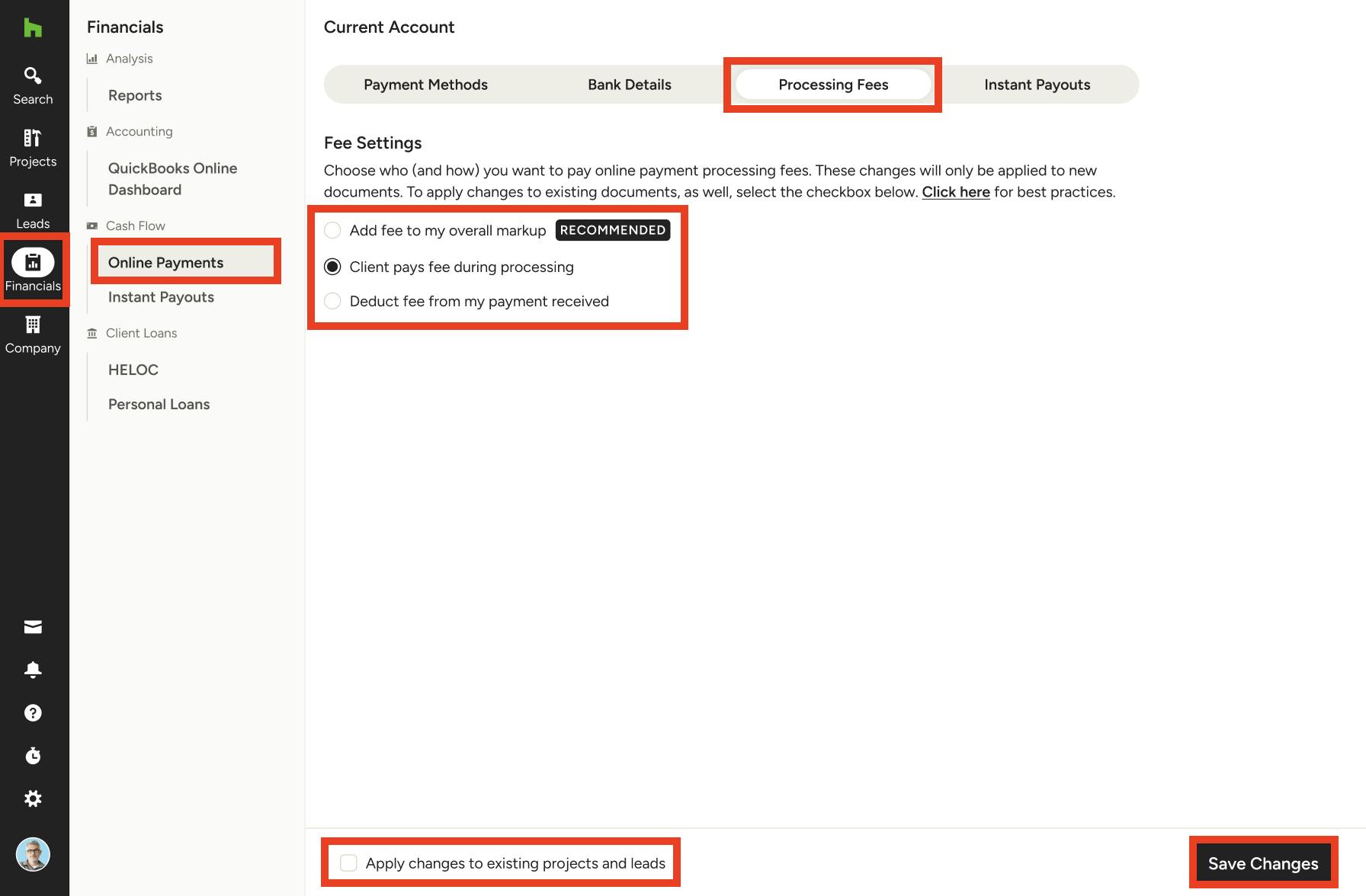The height and width of the screenshot is (896, 1366).
Task: Open the Click here best practices link
Action: [955, 192]
